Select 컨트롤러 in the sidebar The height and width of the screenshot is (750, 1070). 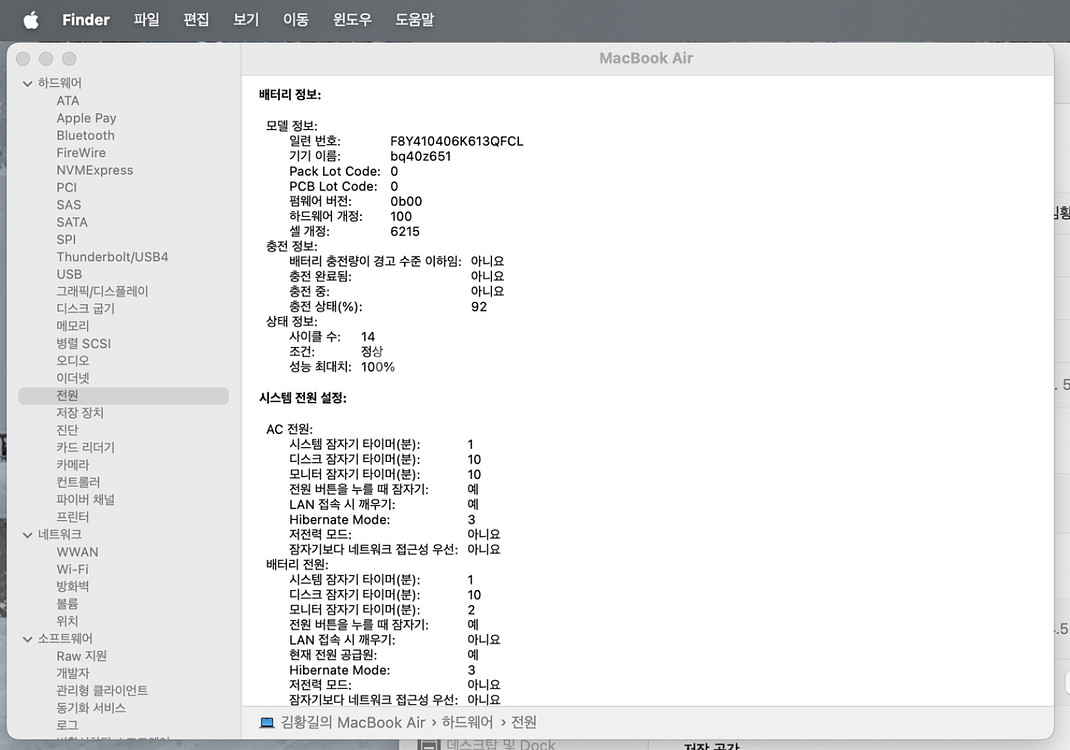[78, 482]
